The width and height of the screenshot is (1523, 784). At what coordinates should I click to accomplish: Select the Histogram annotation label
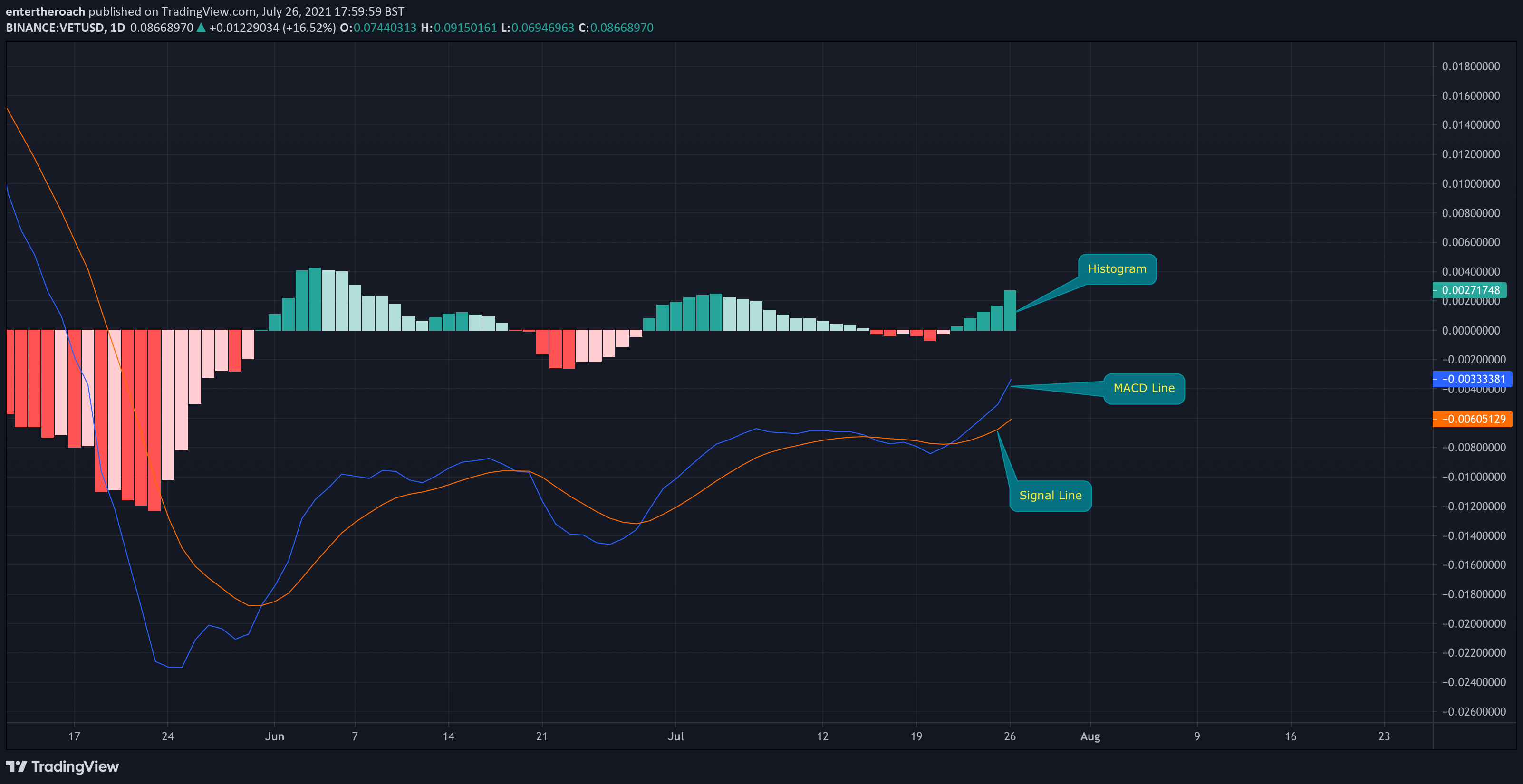click(x=1117, y=269)
